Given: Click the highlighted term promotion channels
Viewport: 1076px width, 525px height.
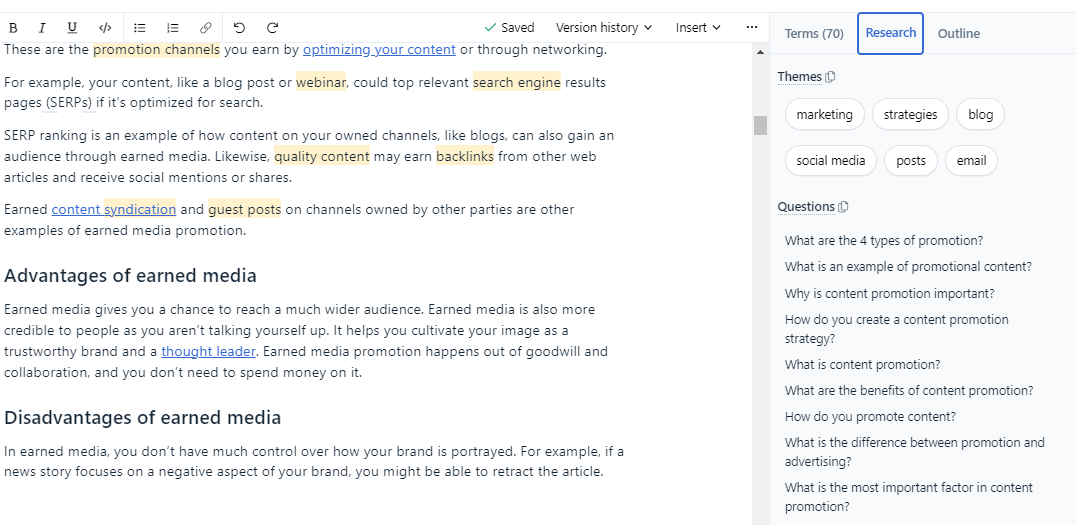Looking at the screenshot, I should point(156,49).
